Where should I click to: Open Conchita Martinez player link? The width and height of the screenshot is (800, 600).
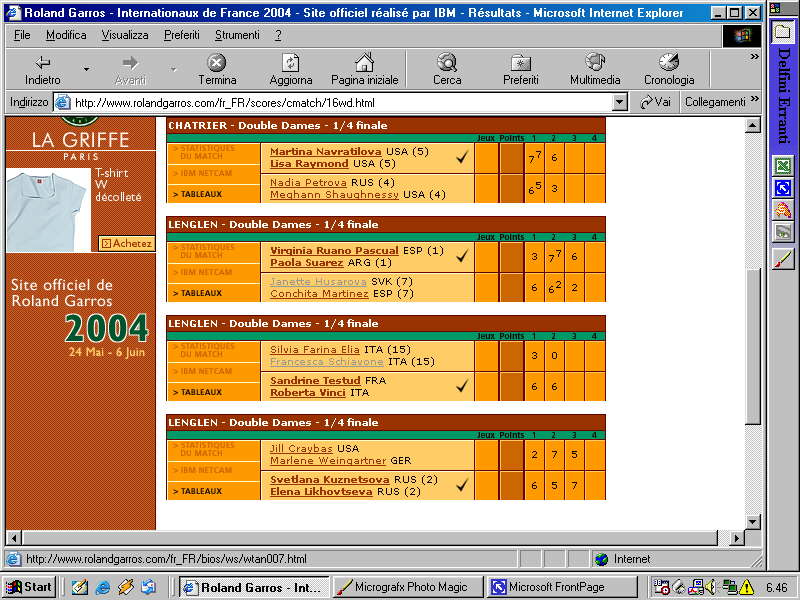(319, 294)
